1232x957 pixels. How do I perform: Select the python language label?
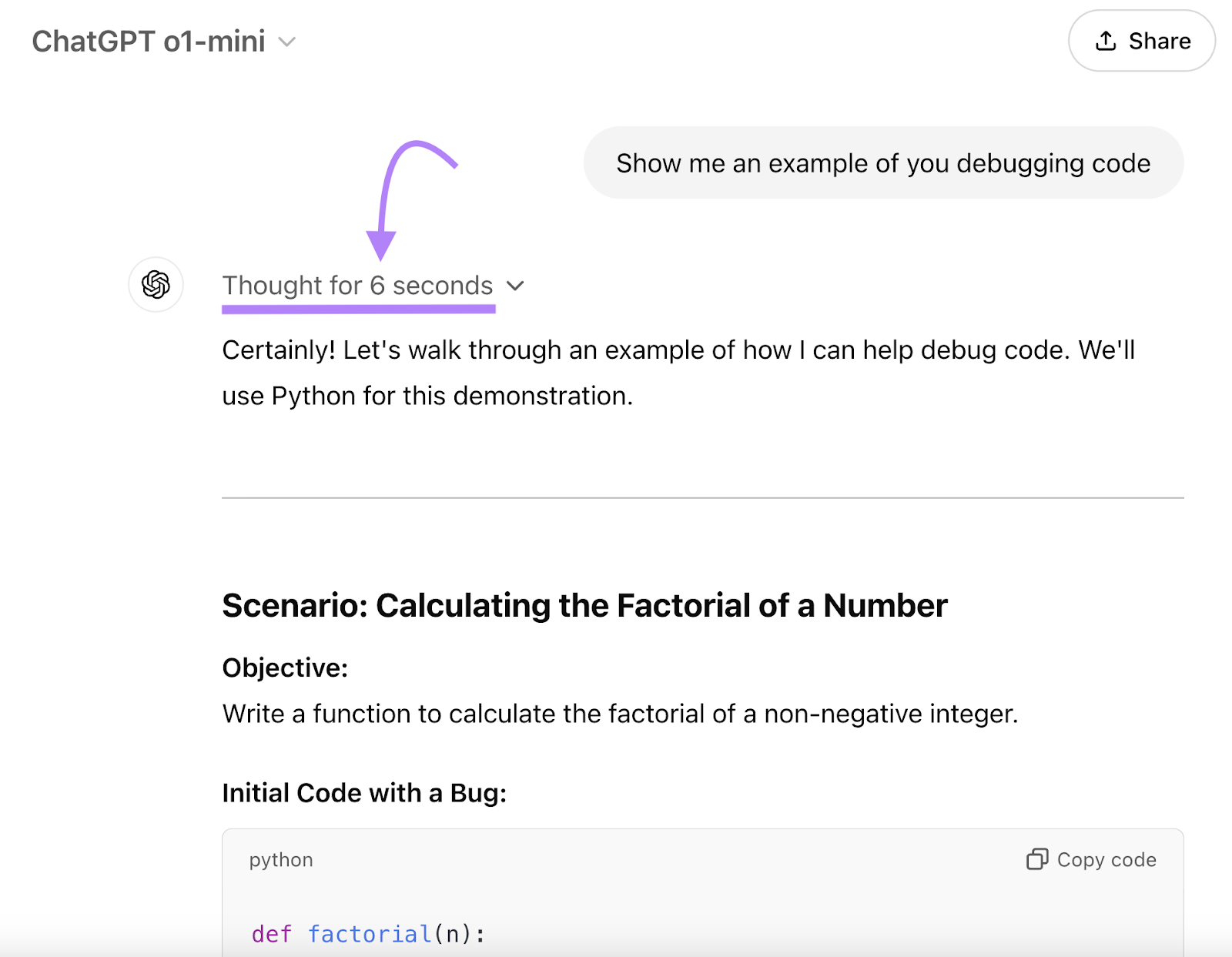point(280,860)
